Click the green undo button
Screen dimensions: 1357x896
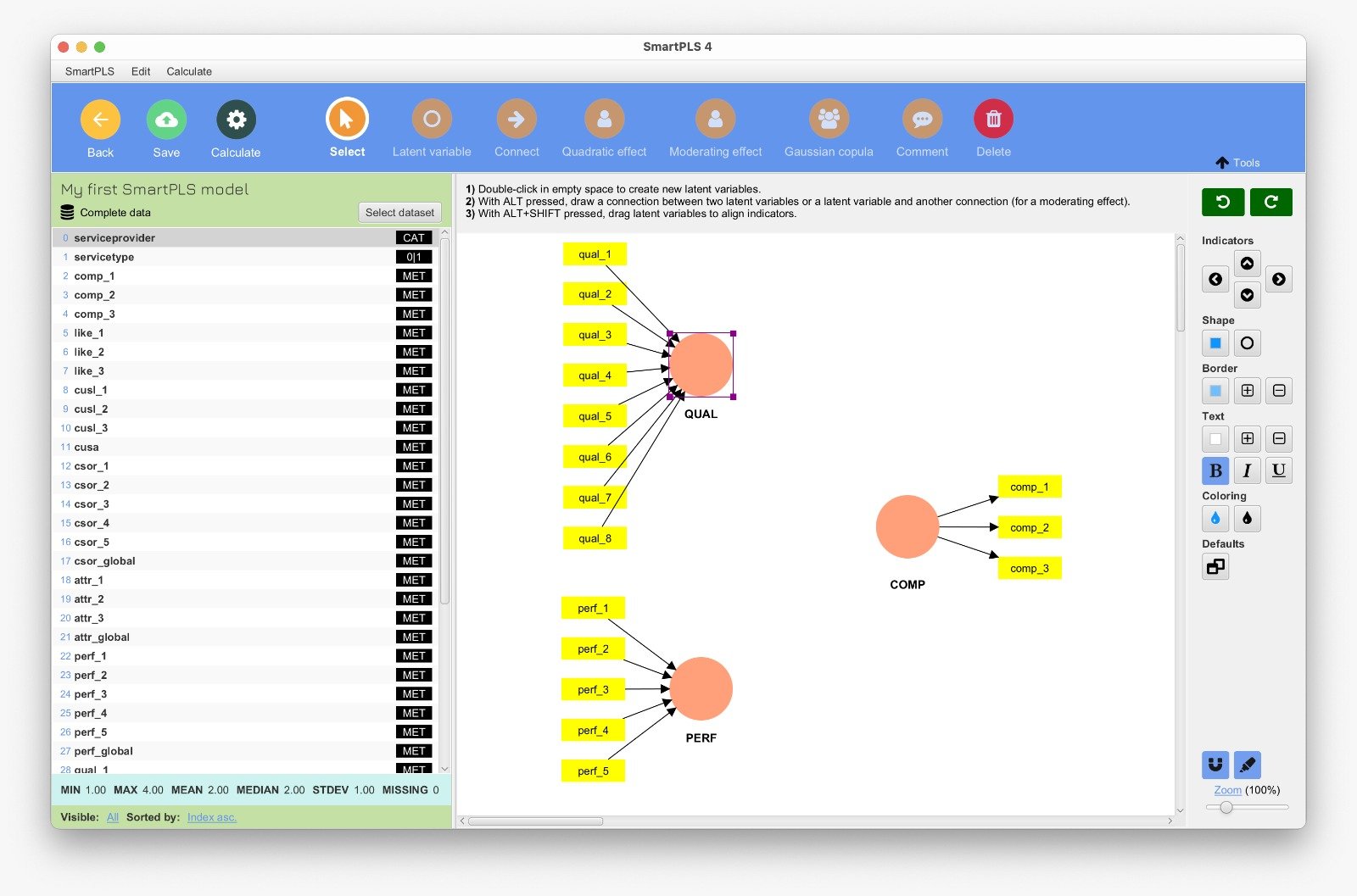[x=1222, y=202]
